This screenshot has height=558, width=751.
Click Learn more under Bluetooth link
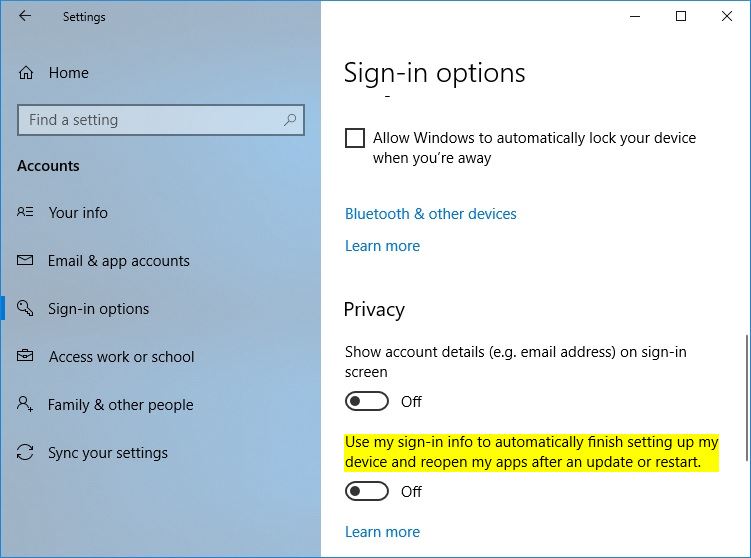[x=382, y=246]
